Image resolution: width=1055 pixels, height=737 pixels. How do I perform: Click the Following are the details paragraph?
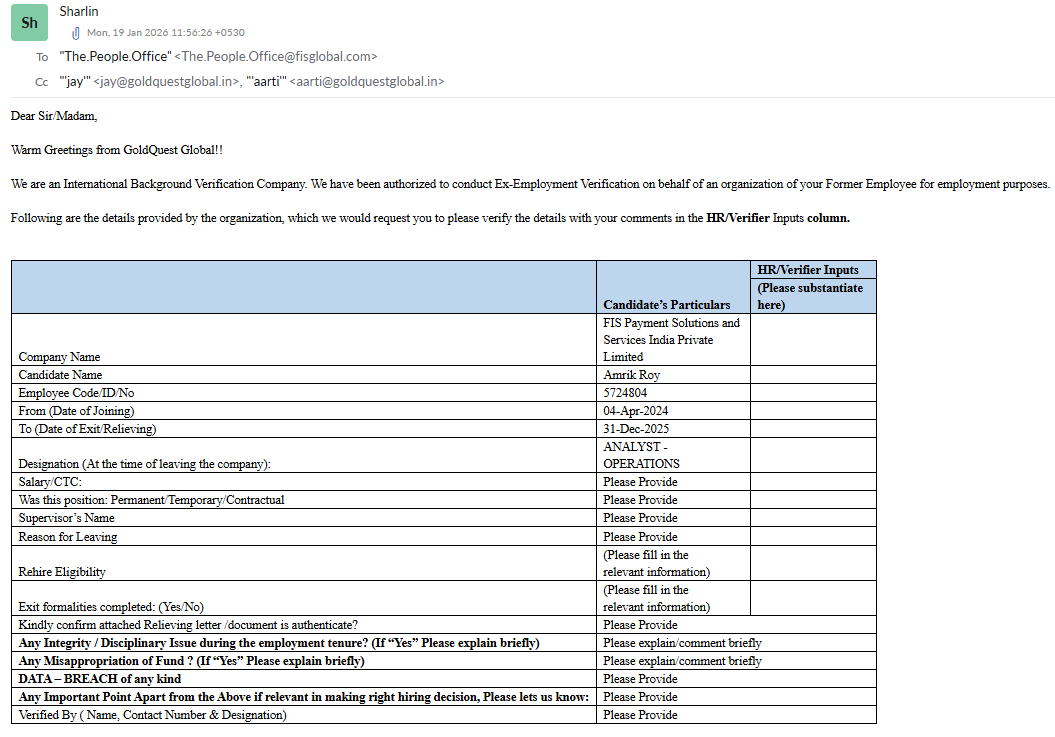(430, 218)
